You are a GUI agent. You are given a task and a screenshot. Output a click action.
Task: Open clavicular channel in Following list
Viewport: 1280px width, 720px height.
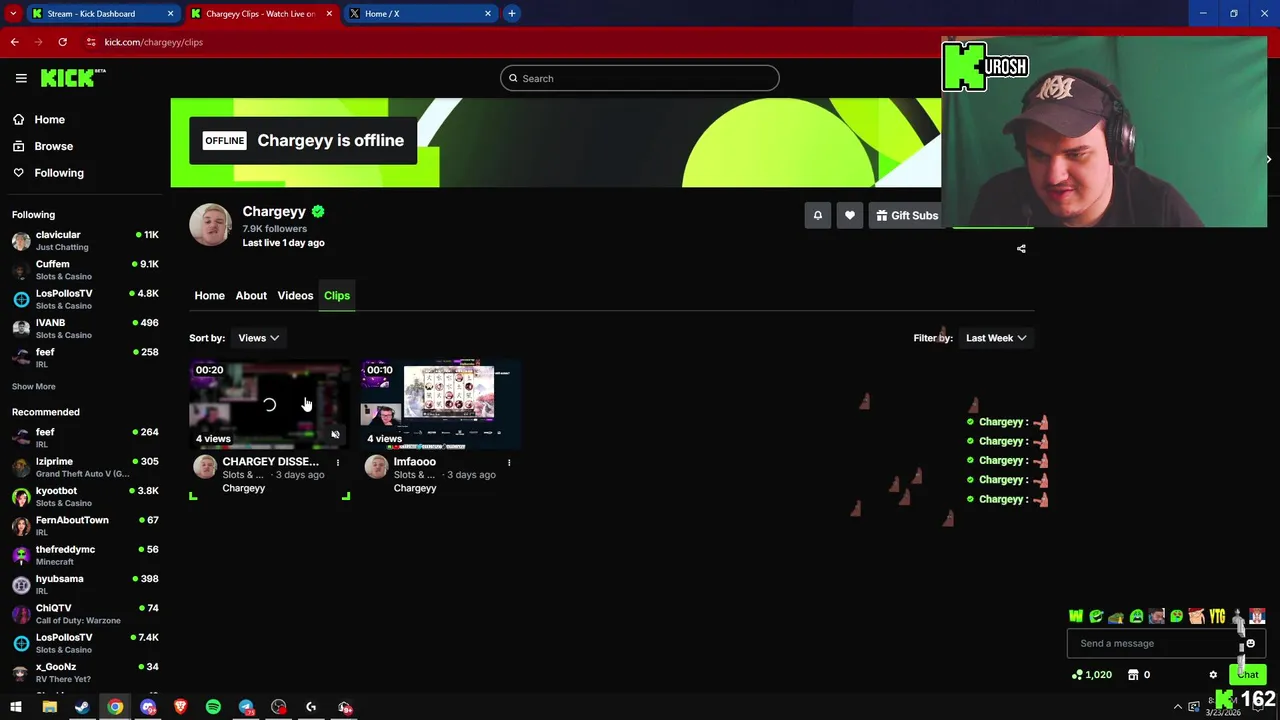pos(85,240)
